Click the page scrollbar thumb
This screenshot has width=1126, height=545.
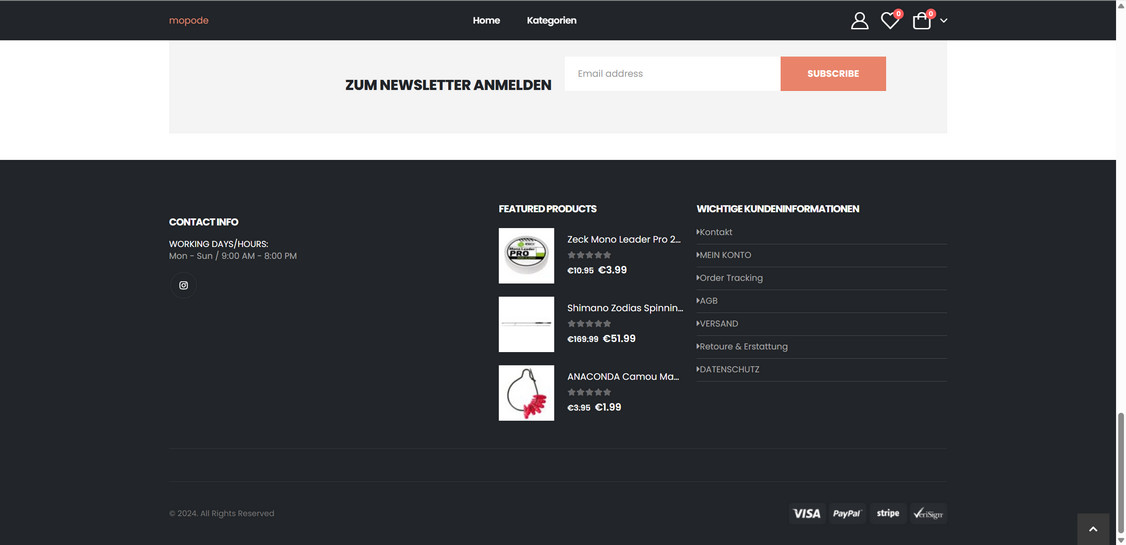[1121, 471]
